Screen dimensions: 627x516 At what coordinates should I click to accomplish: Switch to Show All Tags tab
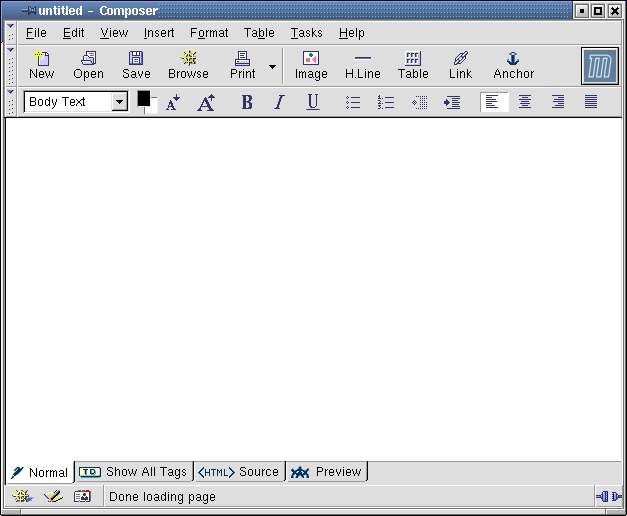pyautogui.click(x=134, y=472)
